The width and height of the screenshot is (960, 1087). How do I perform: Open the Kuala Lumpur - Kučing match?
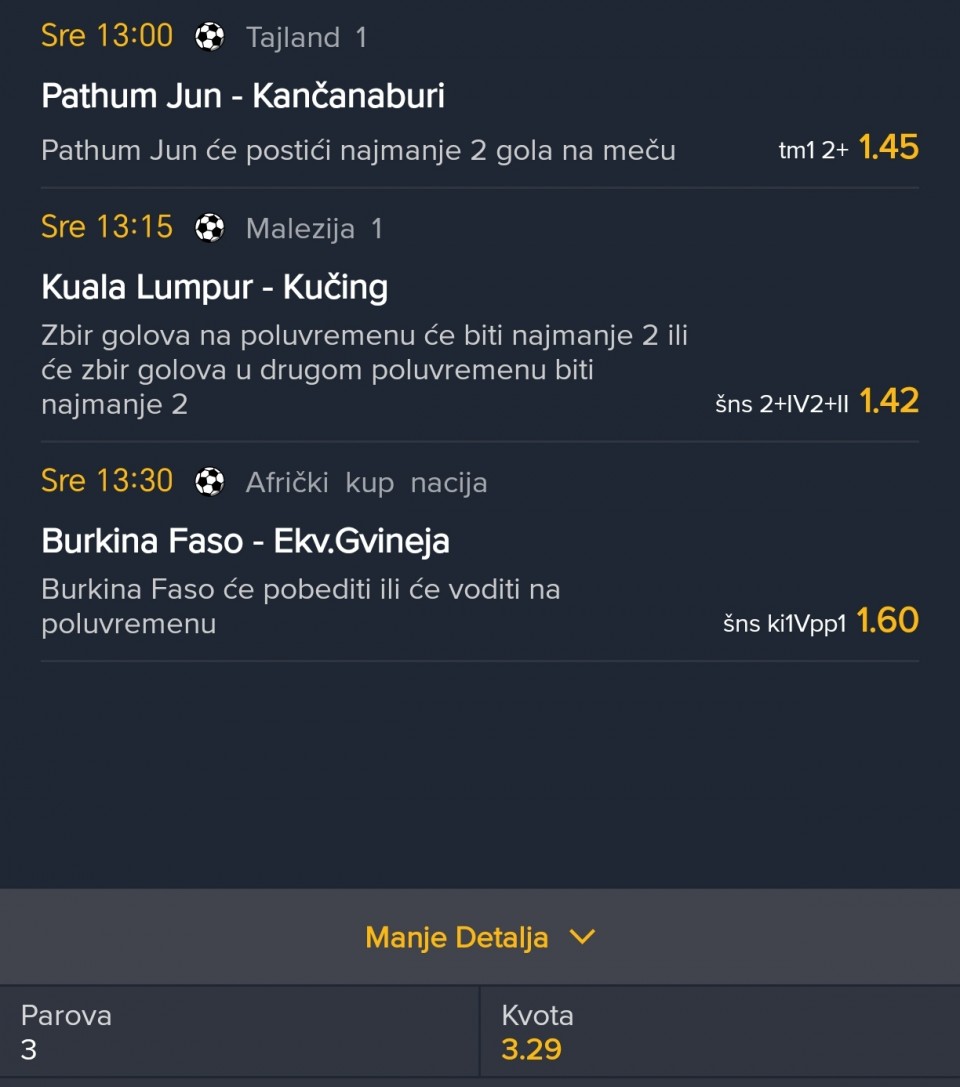coord(215,288)
